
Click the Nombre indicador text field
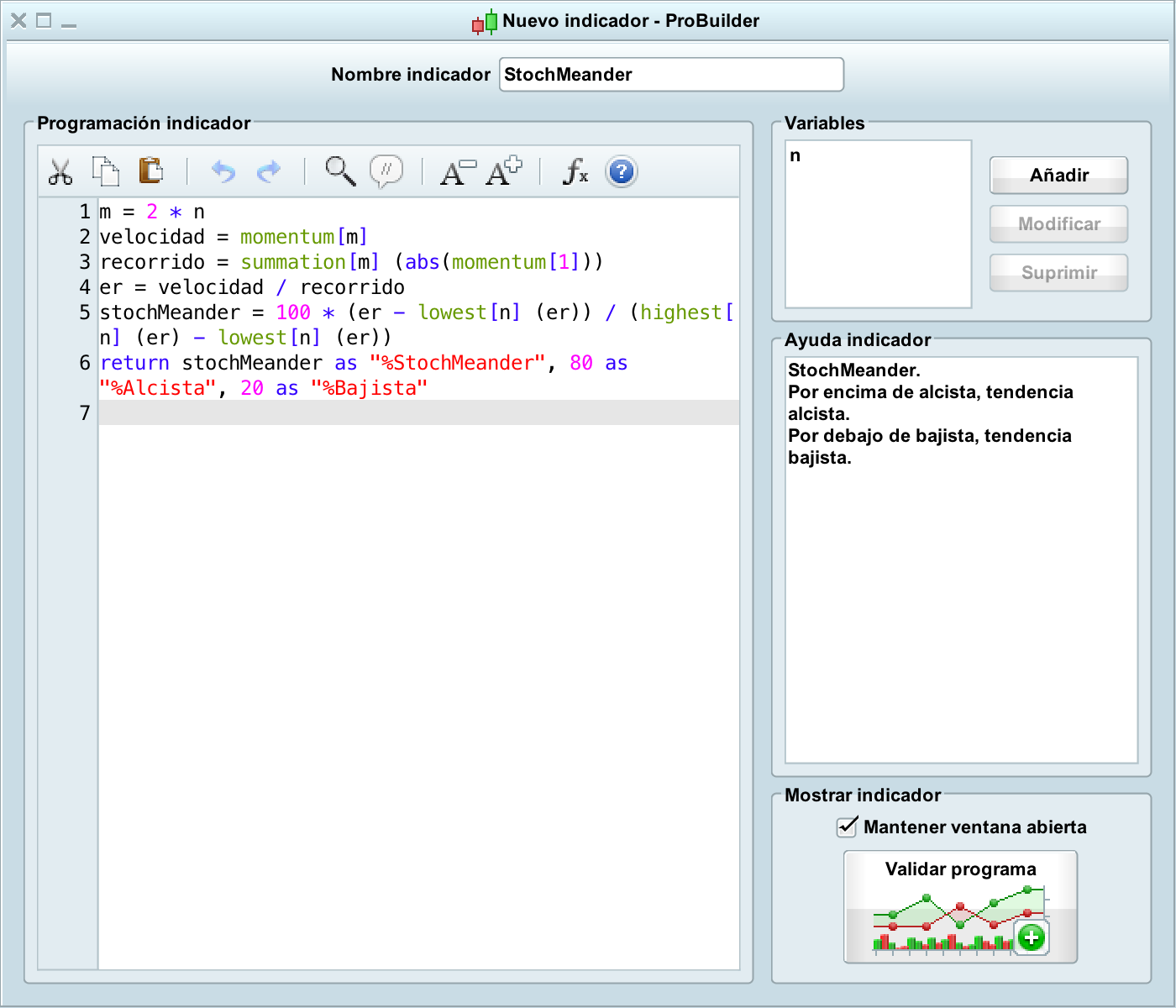(670, 75)
